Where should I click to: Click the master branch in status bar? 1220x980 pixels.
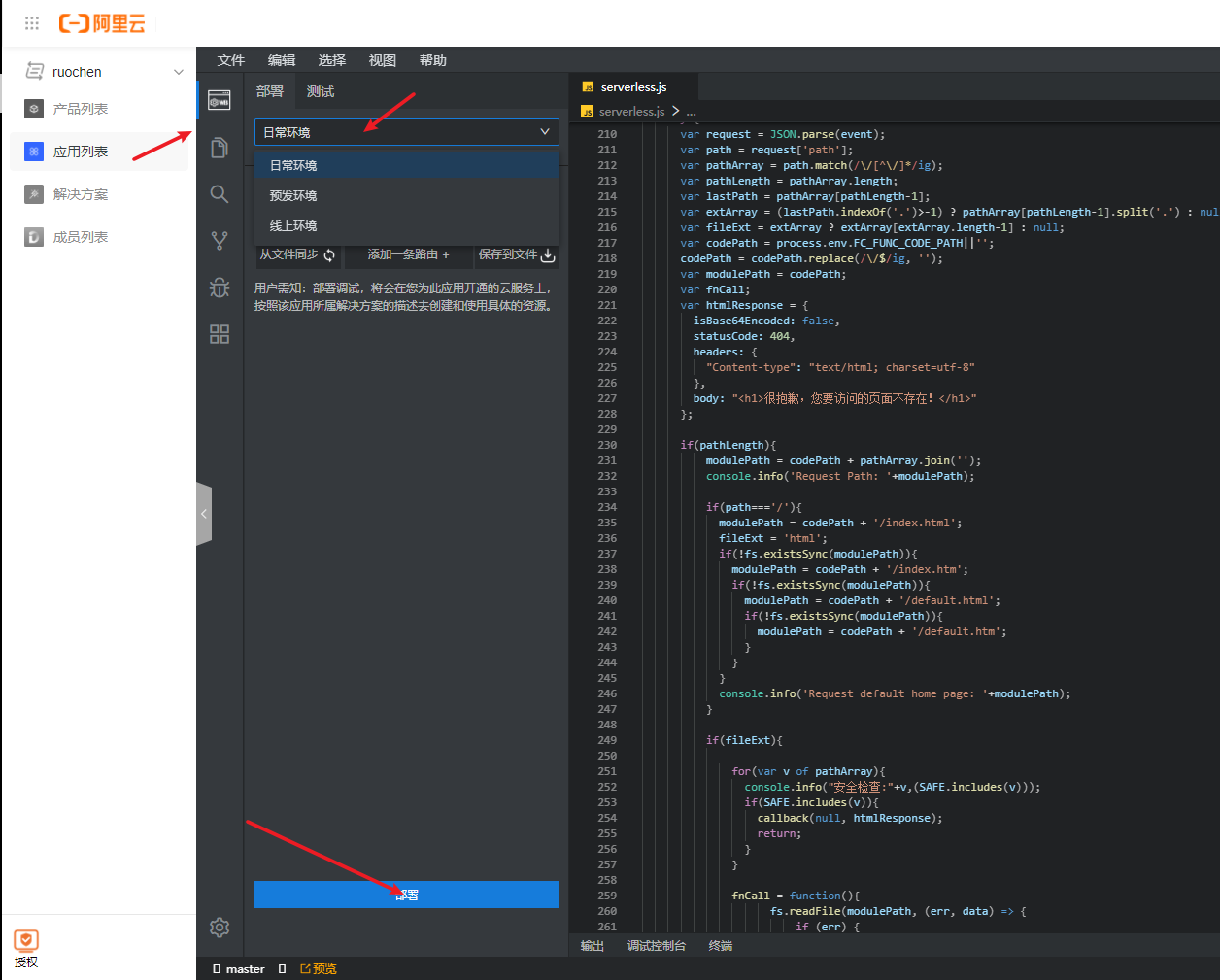click(x=239, y=969)
